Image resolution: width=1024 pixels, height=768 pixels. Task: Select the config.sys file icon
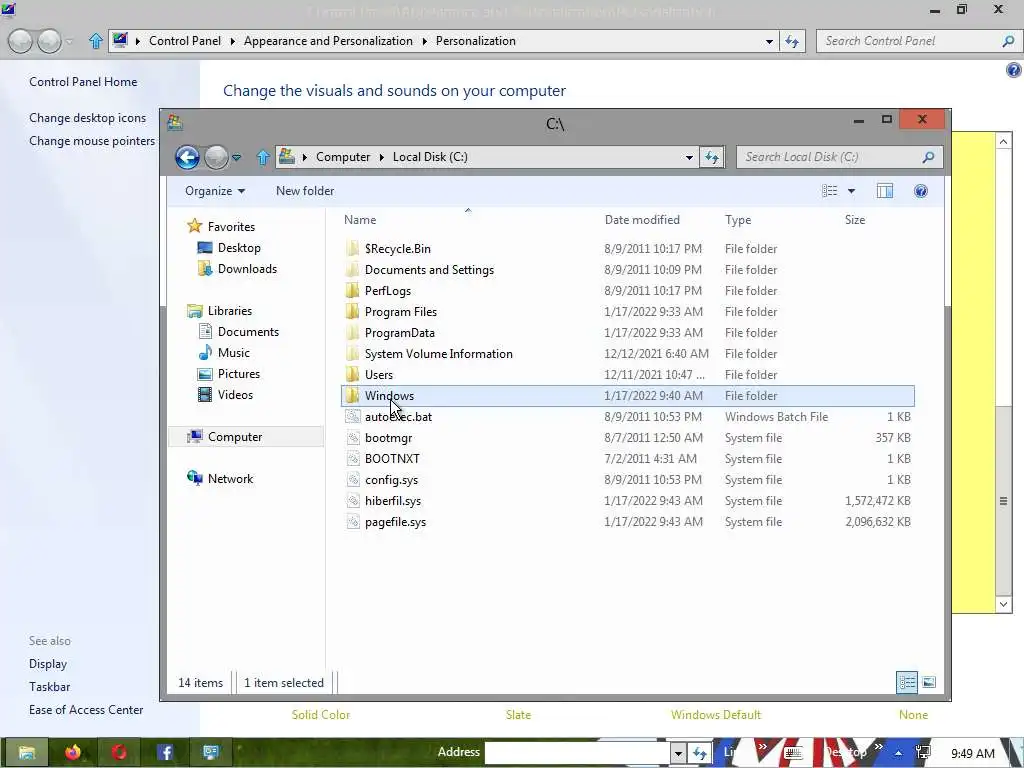point(352,479)
